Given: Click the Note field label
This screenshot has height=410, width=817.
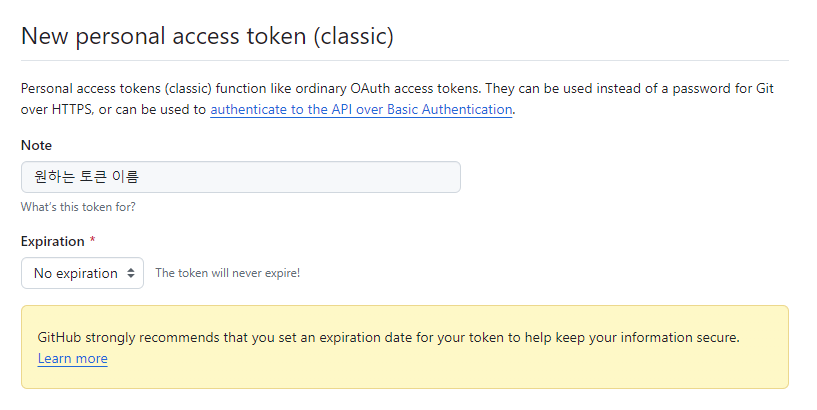Looking at the screenshot, I should tap(36, 145).
